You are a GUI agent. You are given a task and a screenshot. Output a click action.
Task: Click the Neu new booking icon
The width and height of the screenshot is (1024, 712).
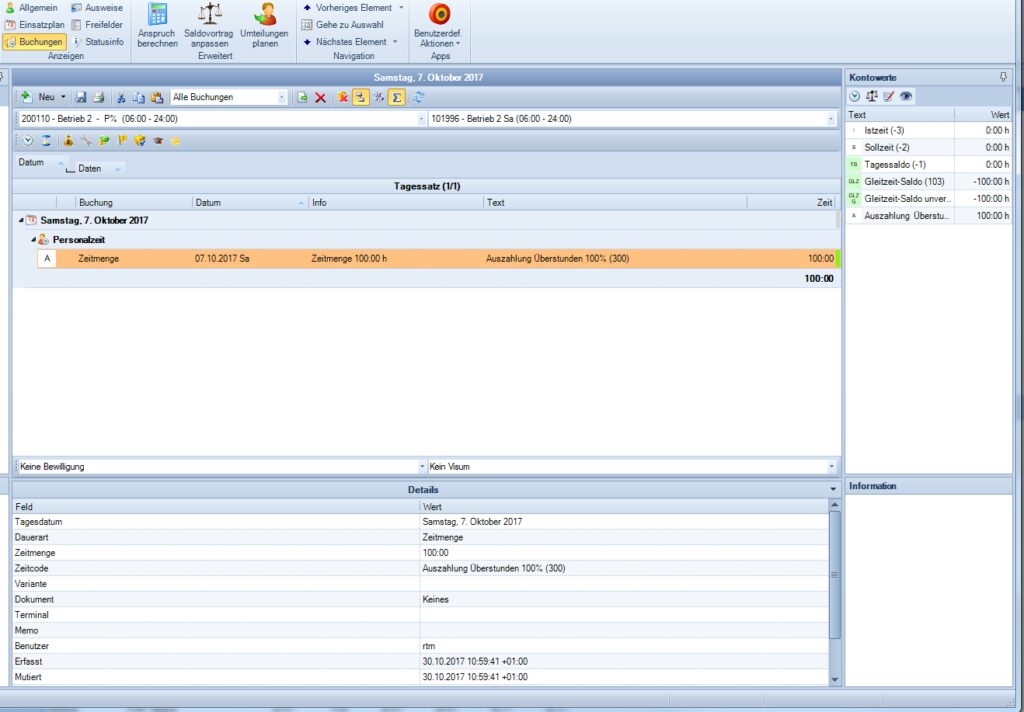[x=26, y=97]
